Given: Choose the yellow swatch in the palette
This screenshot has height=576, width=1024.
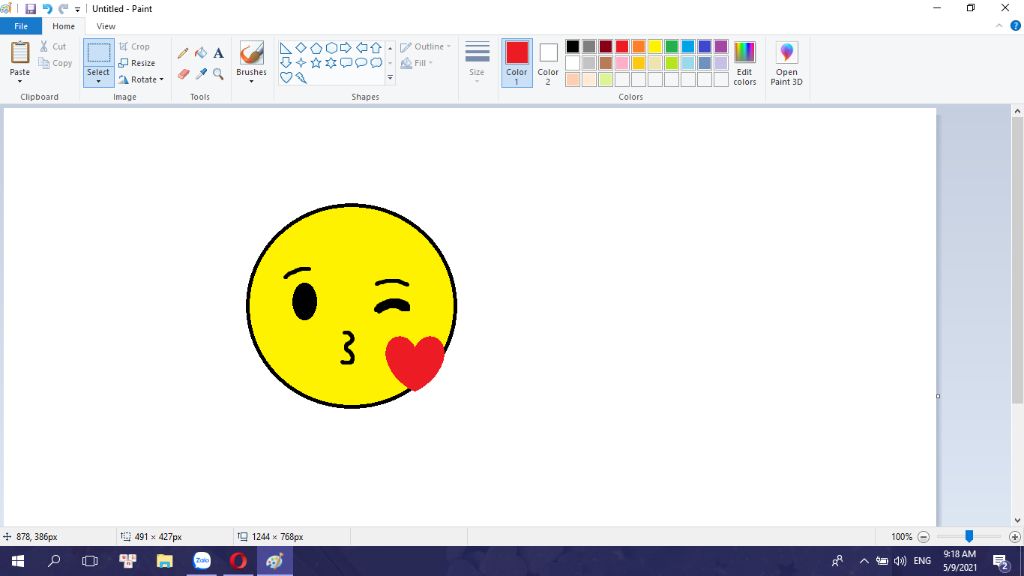Looking at the screenshot, I should click(x=654, y=46).
